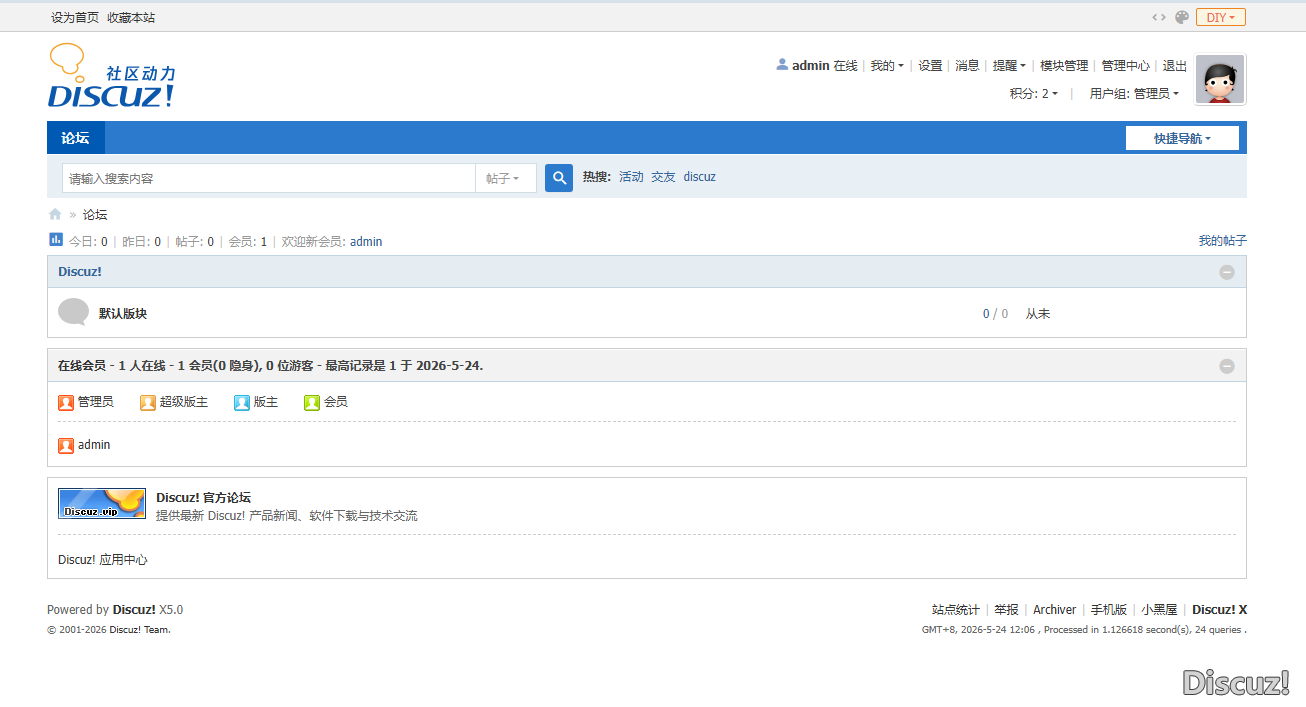Open the 我的 dropdown menu
This screenshot has width=1306, height=707.
pos(887,66)
